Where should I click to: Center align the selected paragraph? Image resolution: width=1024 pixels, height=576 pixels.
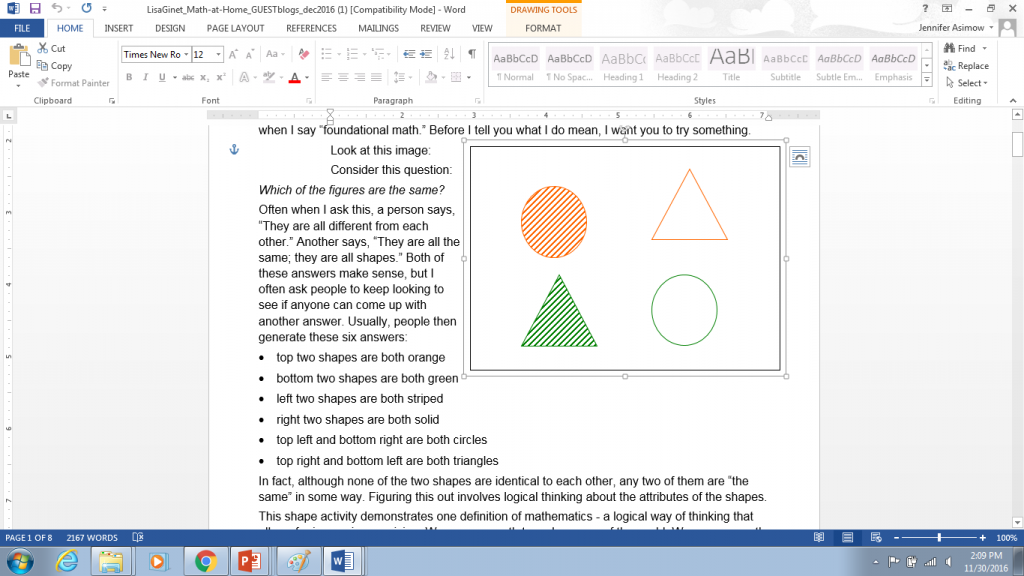tap(344, 76)
